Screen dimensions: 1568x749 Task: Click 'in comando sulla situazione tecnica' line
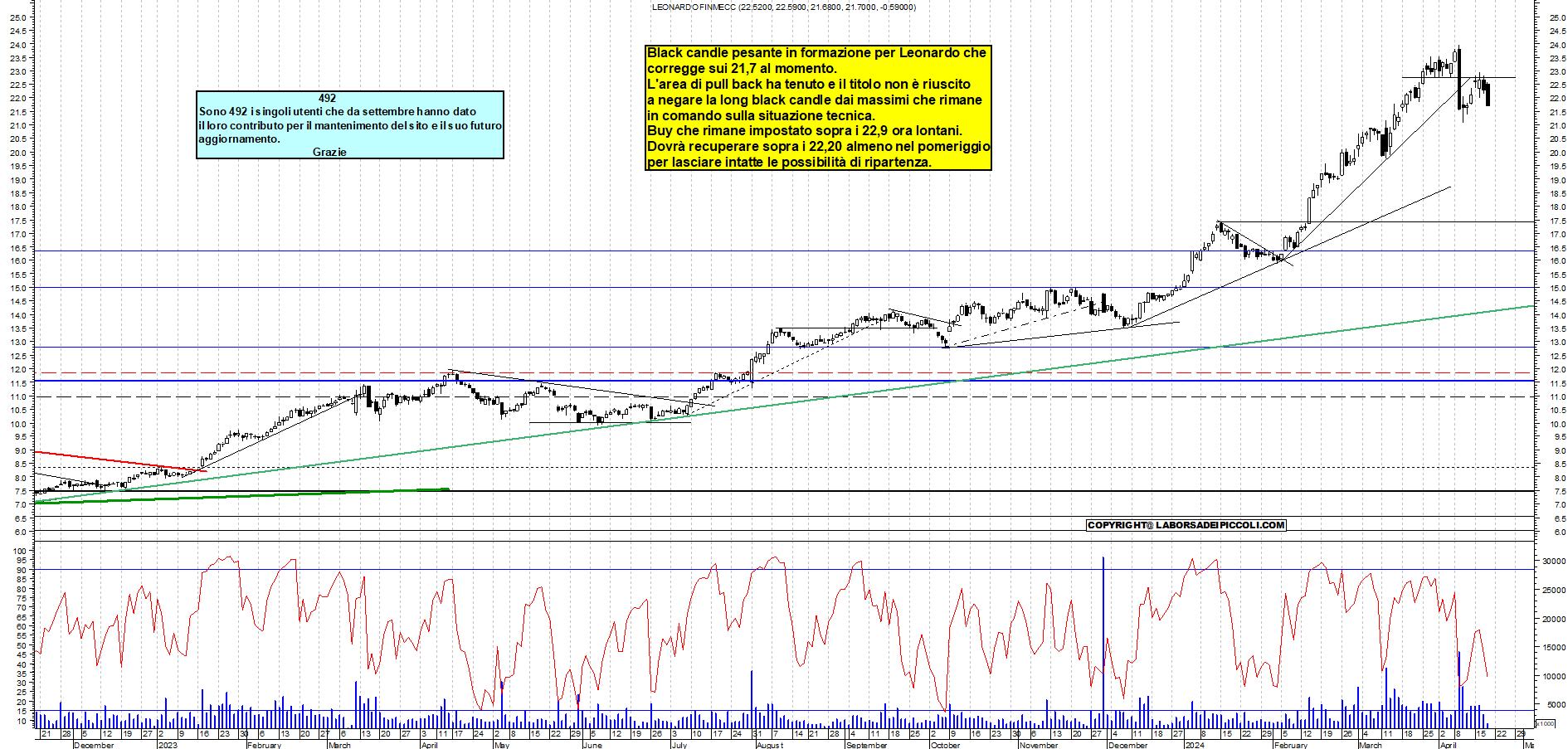tap(761, 115)
